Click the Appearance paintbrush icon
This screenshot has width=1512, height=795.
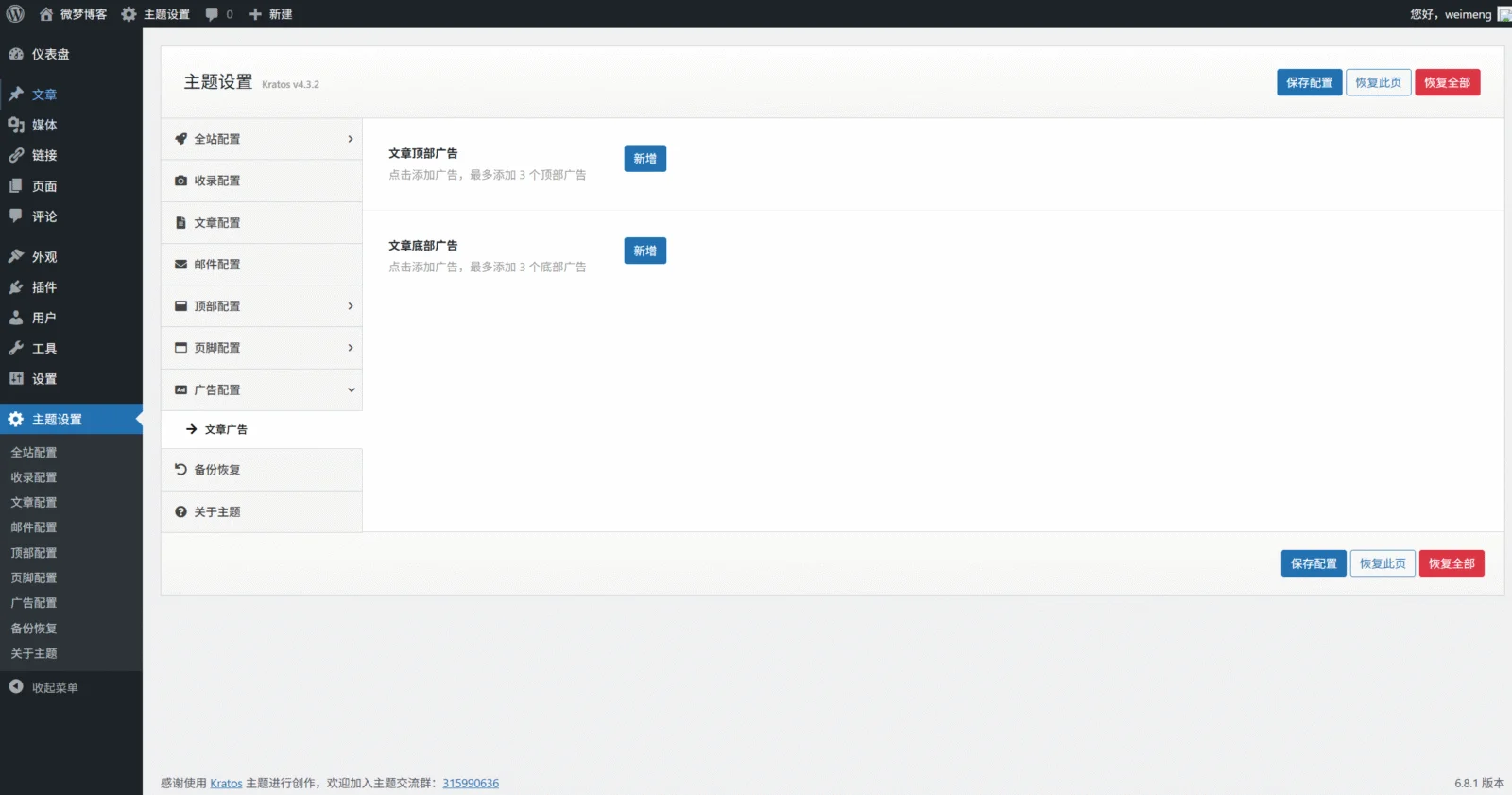coord(16,256)
